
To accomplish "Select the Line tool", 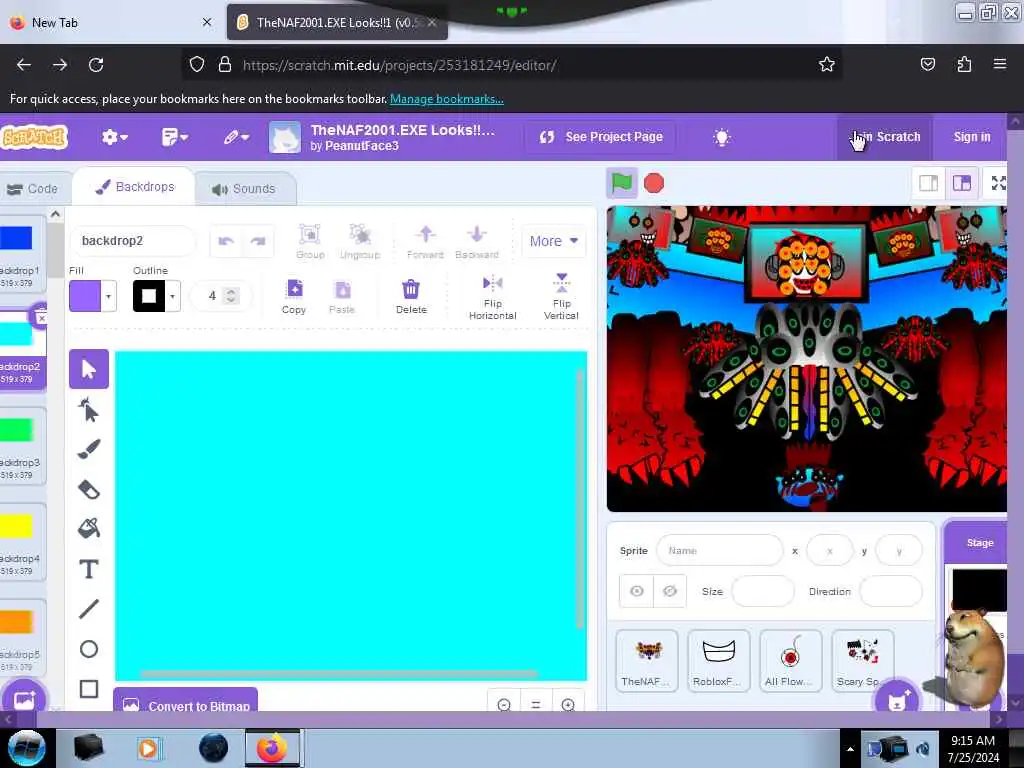I will click(89, 609).
